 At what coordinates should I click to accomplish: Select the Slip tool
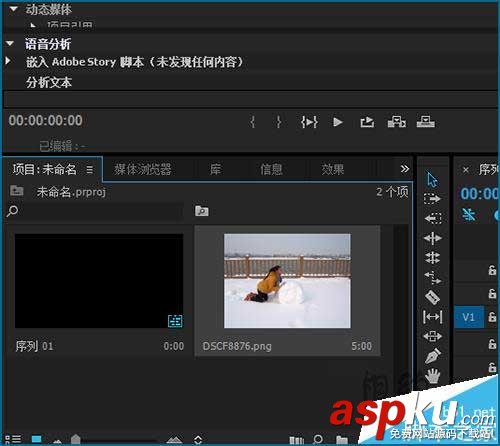coord(433,317)
